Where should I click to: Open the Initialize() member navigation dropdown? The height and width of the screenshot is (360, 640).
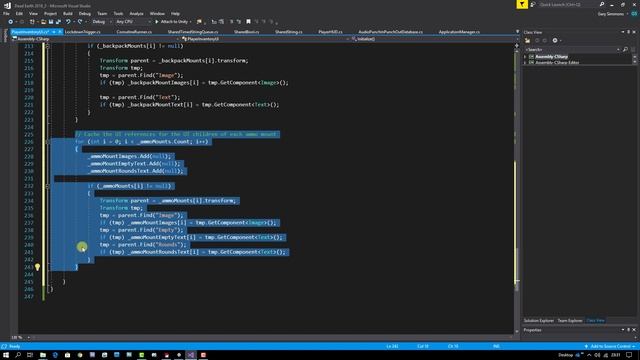pyautogui.click(x=435, y=39)
